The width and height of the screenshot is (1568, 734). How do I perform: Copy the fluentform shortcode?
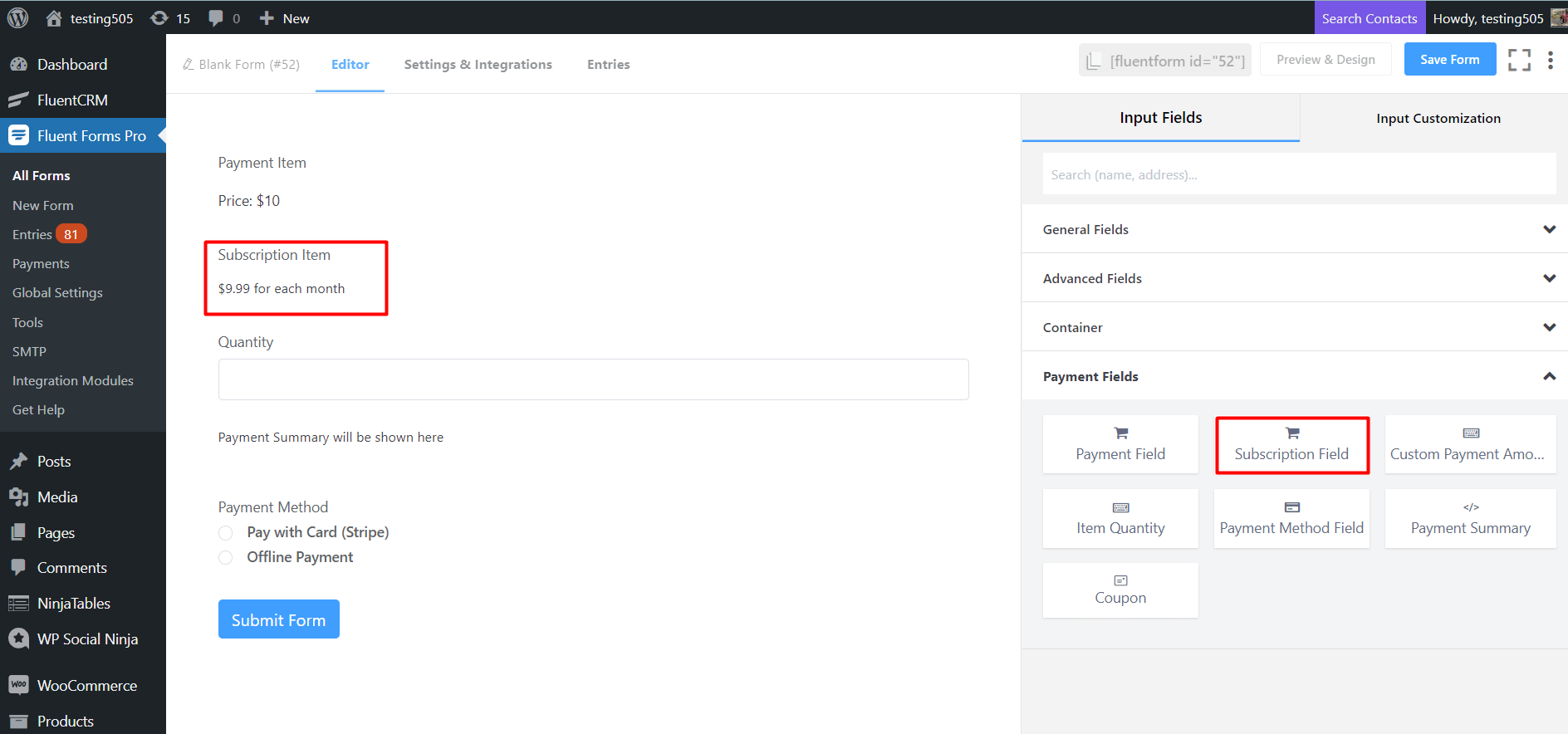(x=1164, y=61)
